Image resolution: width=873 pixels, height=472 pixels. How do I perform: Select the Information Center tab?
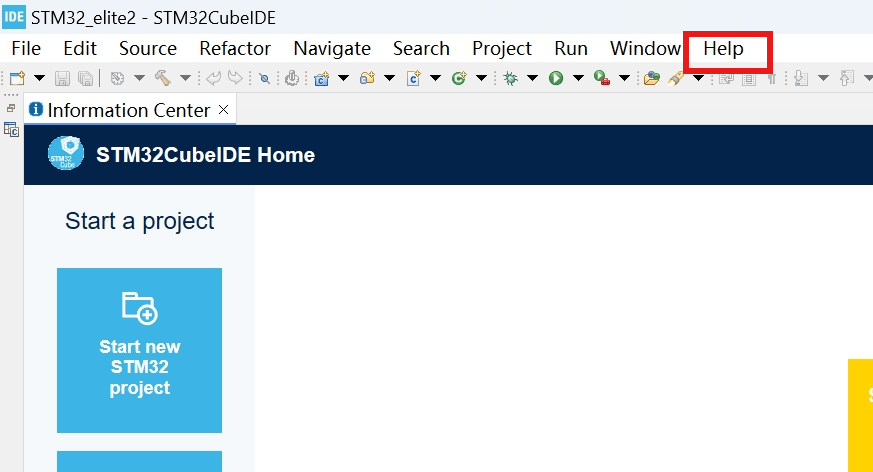(128, 110)
